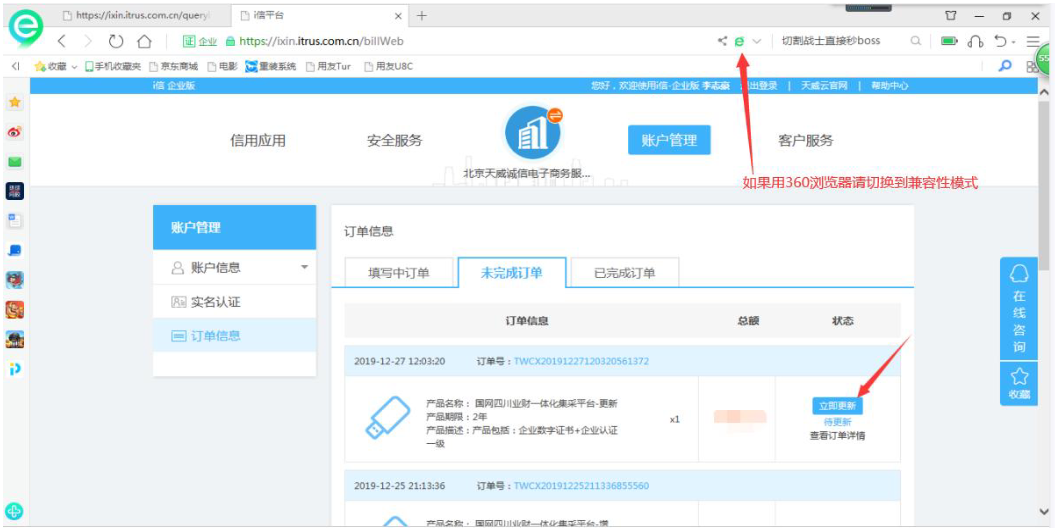This screenshot has height=528, width=1058.
Task: Click the 查看订单详情 link
Action: pos(837,436)
